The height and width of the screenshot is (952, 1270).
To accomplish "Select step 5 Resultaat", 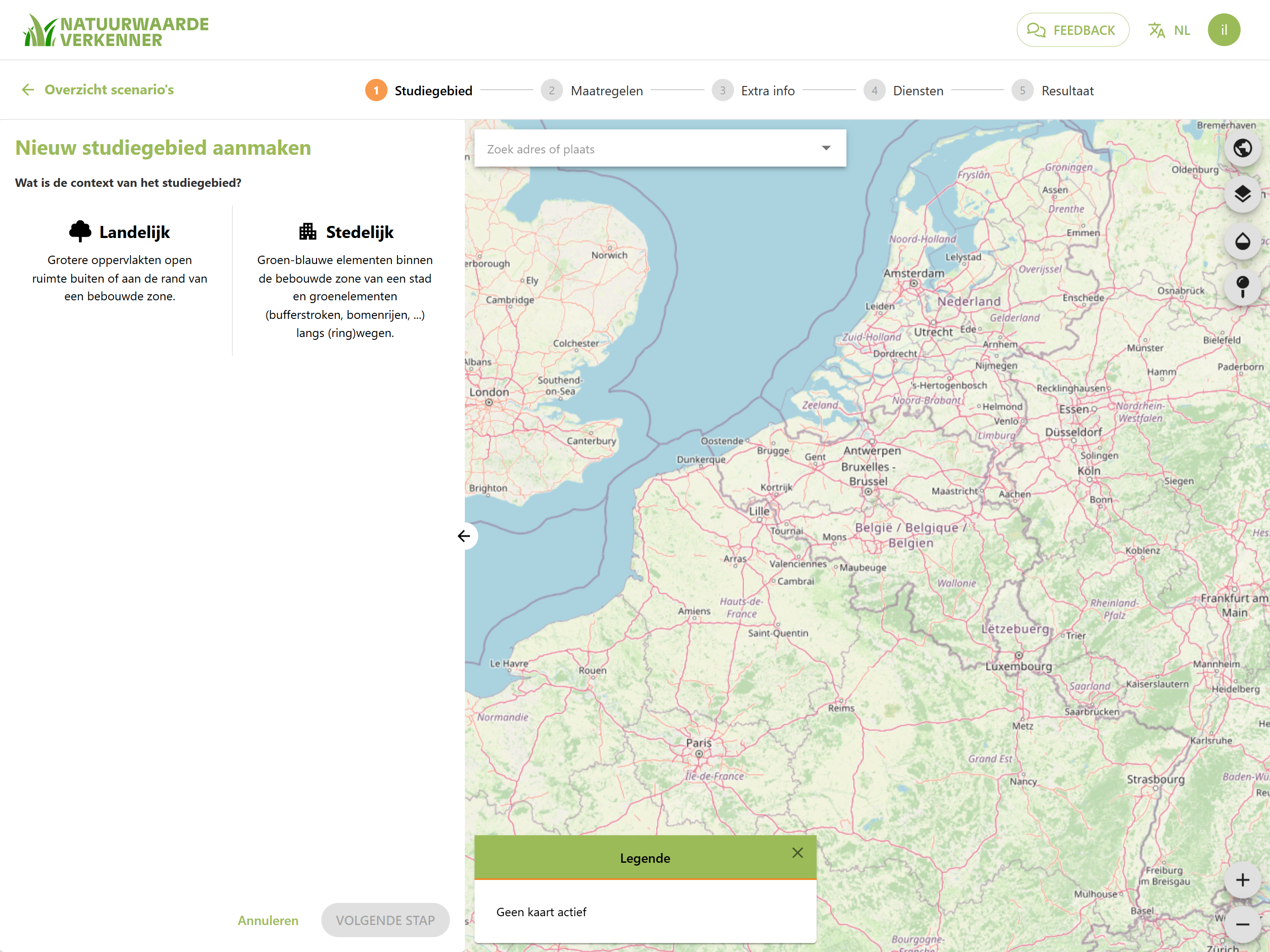I will [1052, 90].
